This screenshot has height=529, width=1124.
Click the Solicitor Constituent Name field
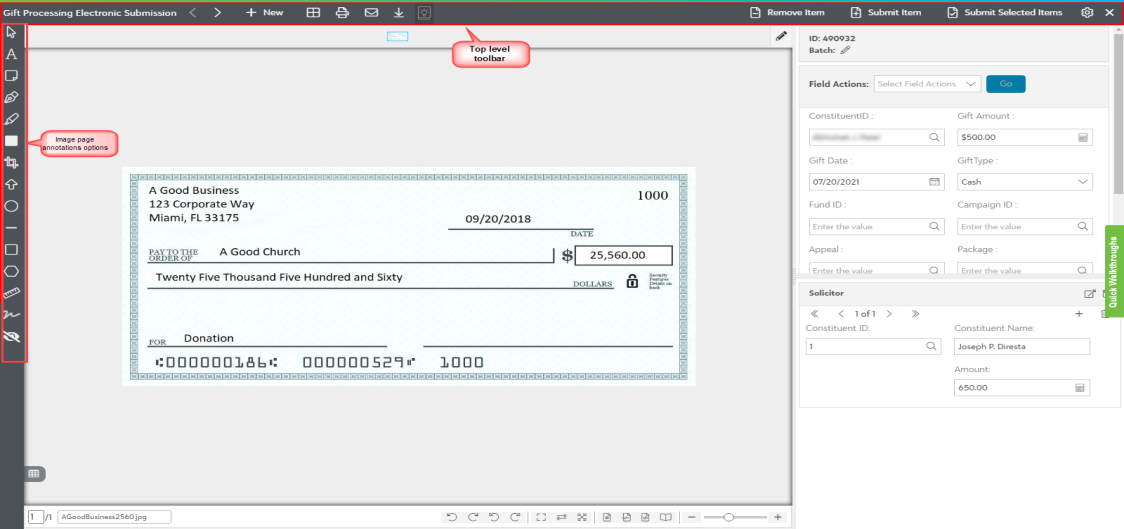(1021, 347)
